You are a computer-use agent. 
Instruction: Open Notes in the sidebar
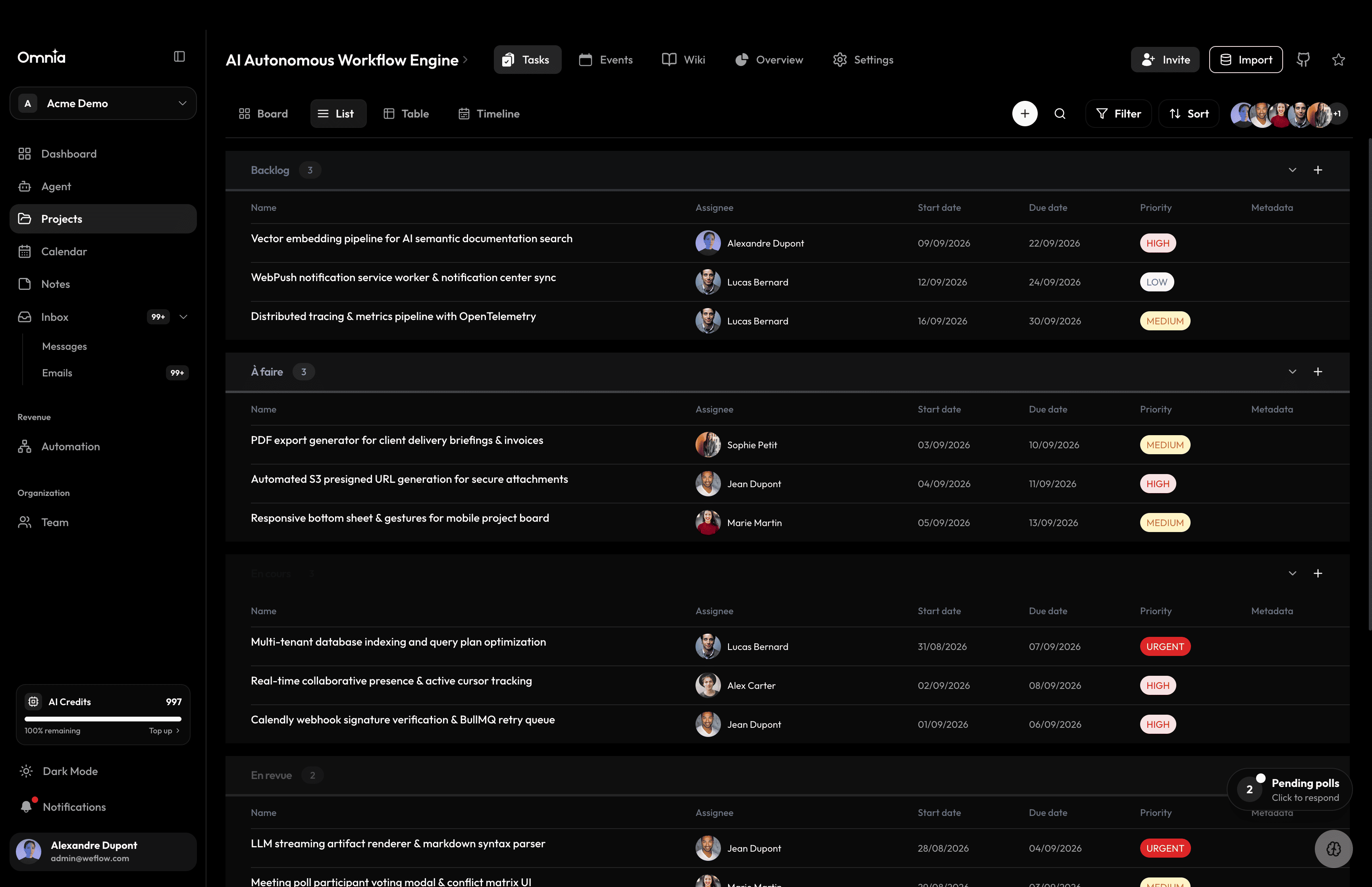pyautogui.click(x=103, y=284)
